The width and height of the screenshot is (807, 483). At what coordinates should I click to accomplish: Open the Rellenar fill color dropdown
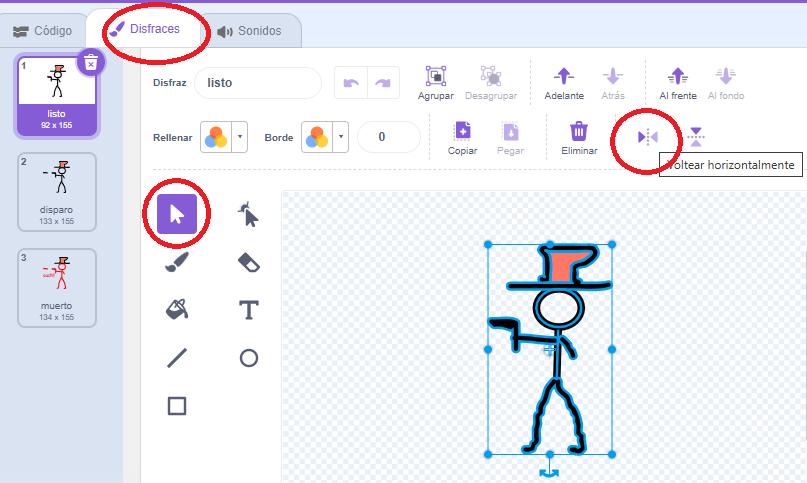(224, 137)
